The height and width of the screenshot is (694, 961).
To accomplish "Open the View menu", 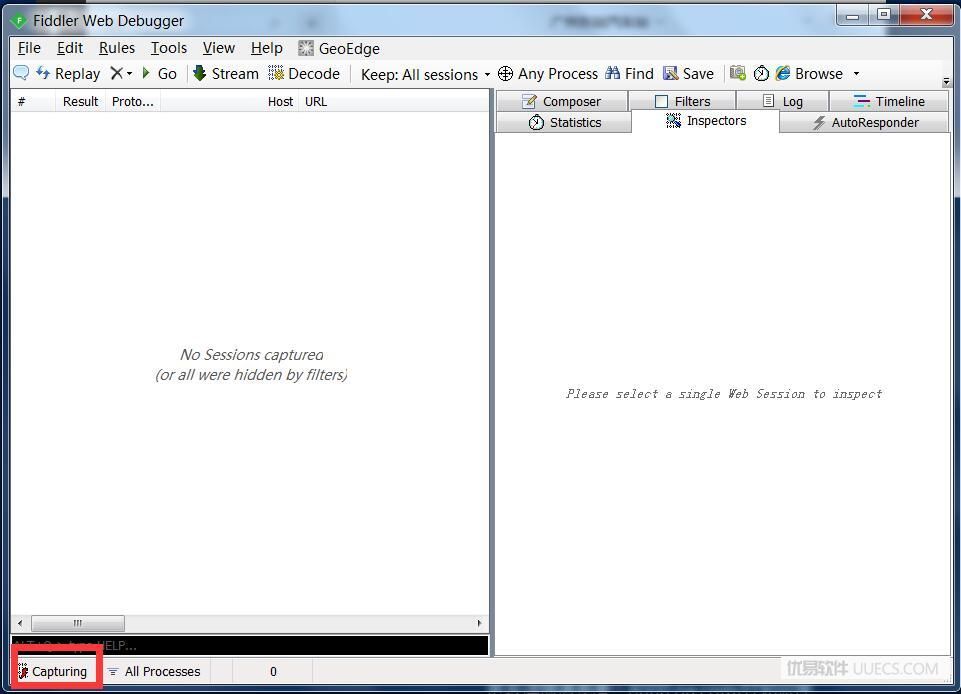I will 219,48.
